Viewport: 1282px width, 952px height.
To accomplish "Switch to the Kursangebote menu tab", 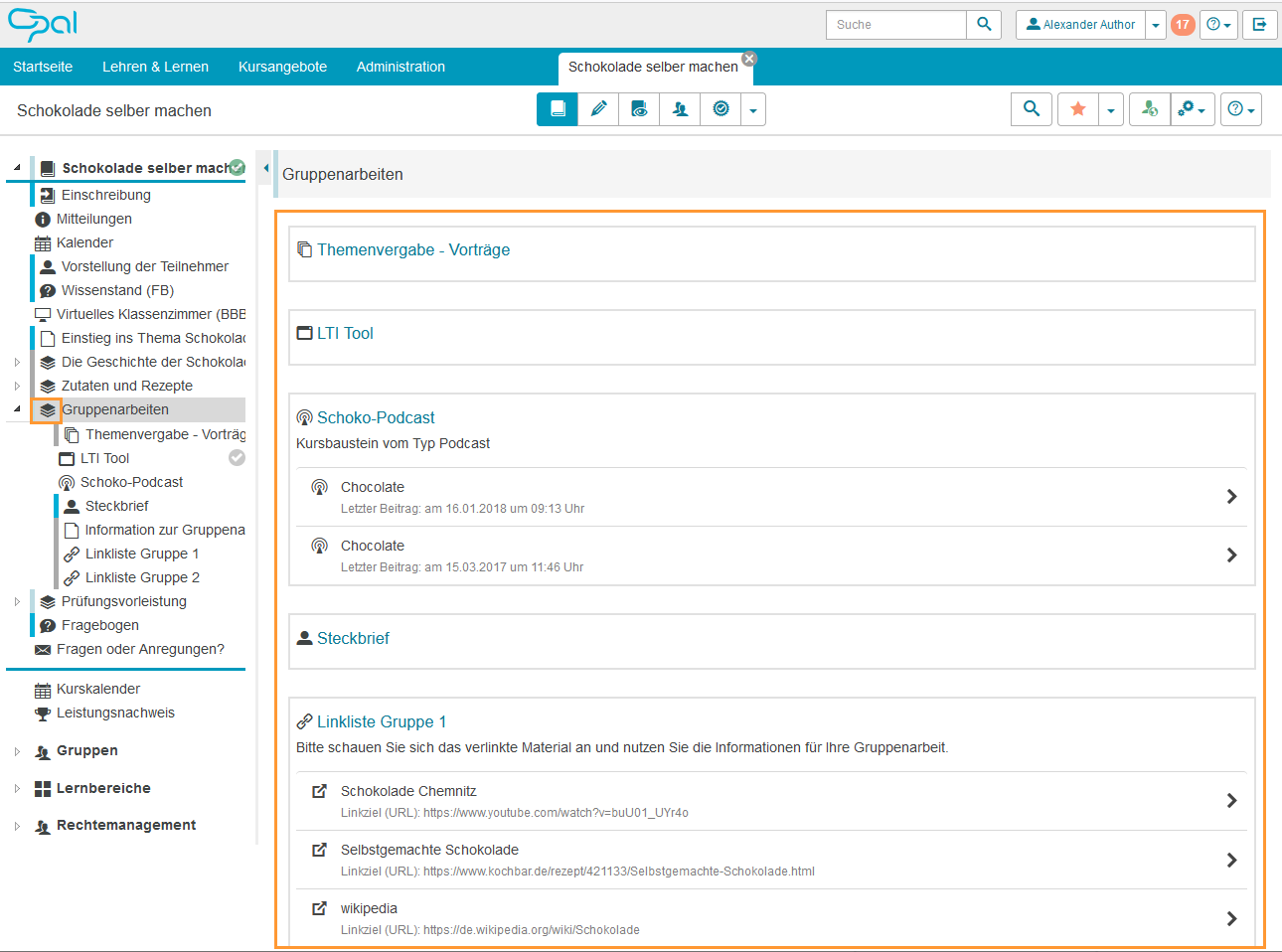I will coord(282,67).
